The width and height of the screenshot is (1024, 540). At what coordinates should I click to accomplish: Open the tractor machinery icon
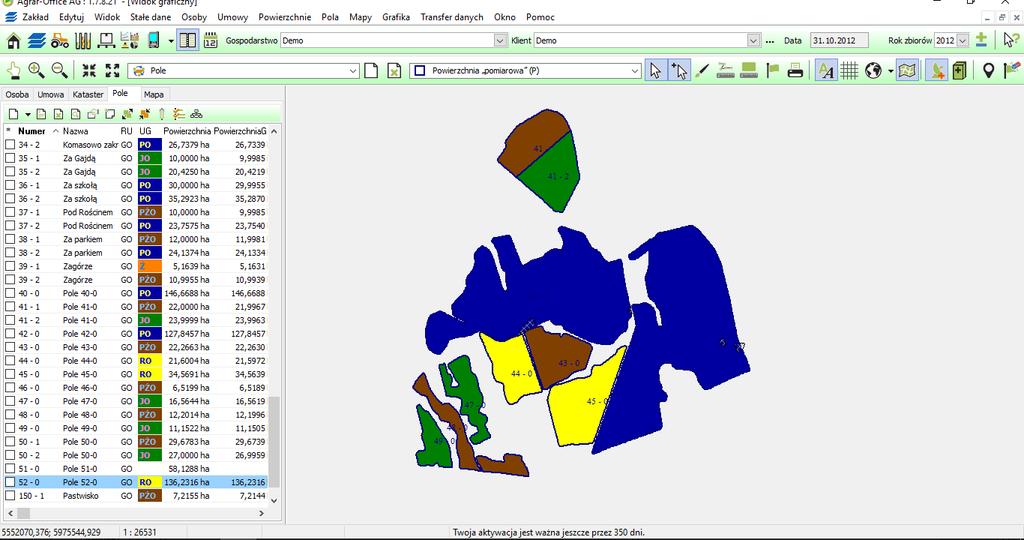point(60,40)
